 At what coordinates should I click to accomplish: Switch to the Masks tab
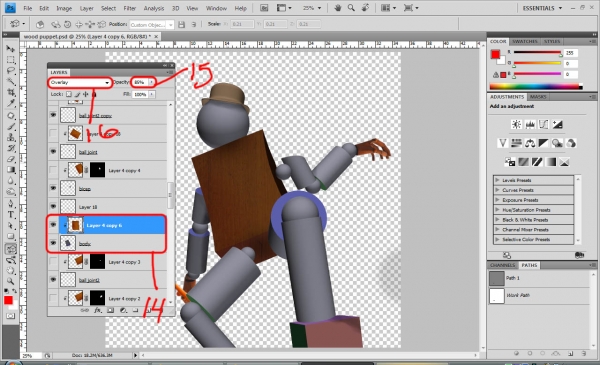click(x=538, y=97)
